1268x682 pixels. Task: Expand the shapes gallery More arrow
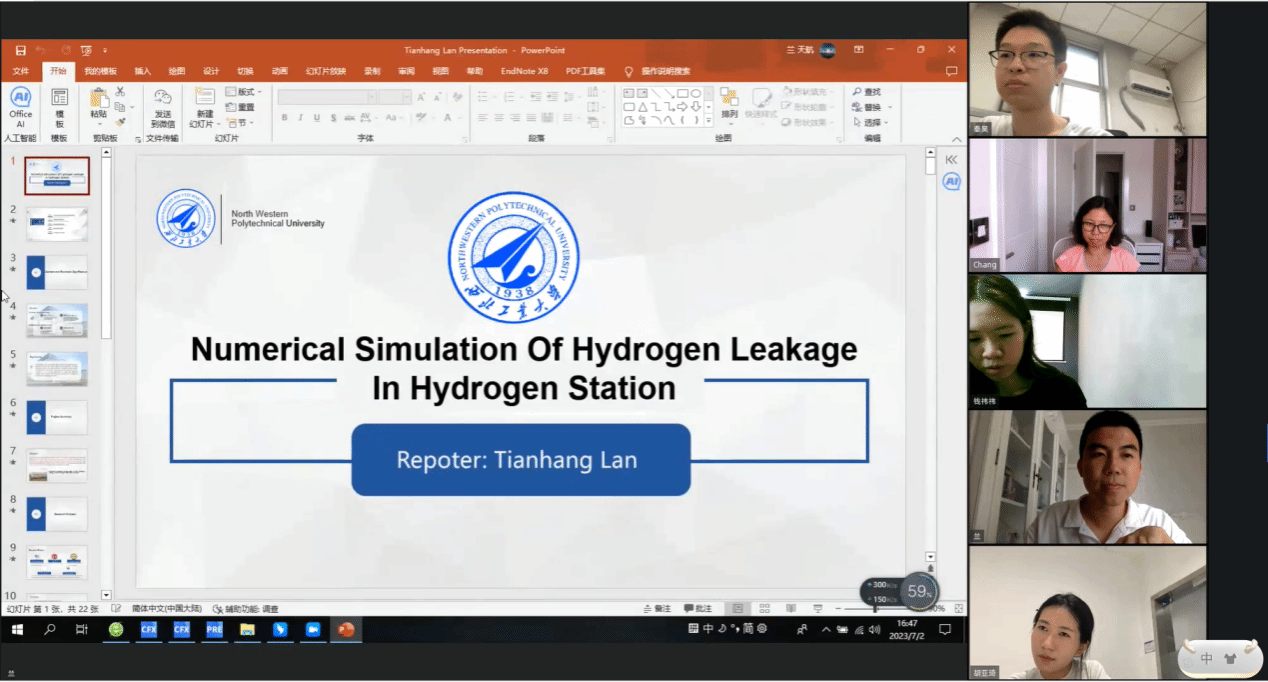[x=709, y=121]
